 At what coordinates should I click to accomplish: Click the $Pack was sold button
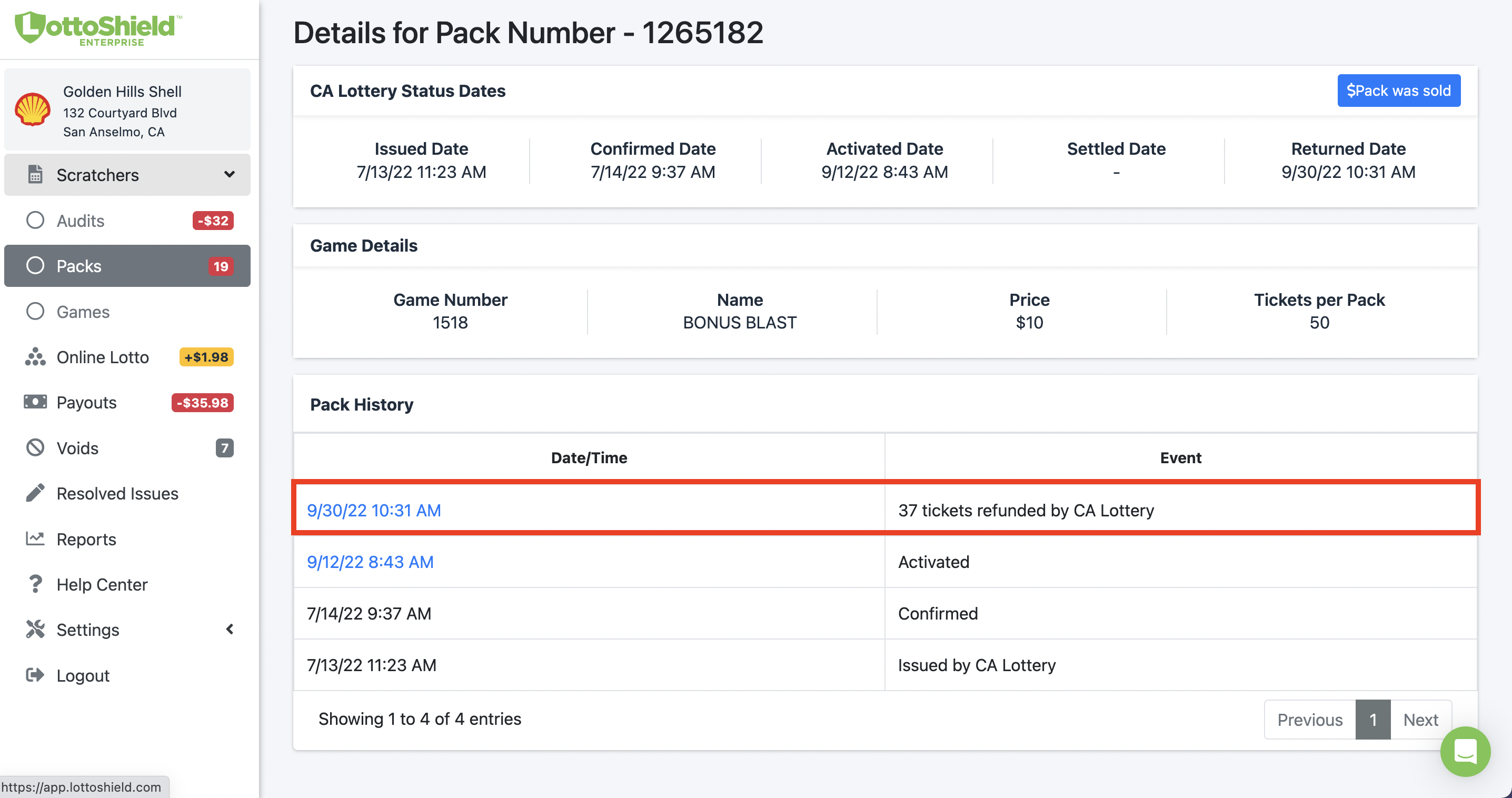tap(1399, 91)
